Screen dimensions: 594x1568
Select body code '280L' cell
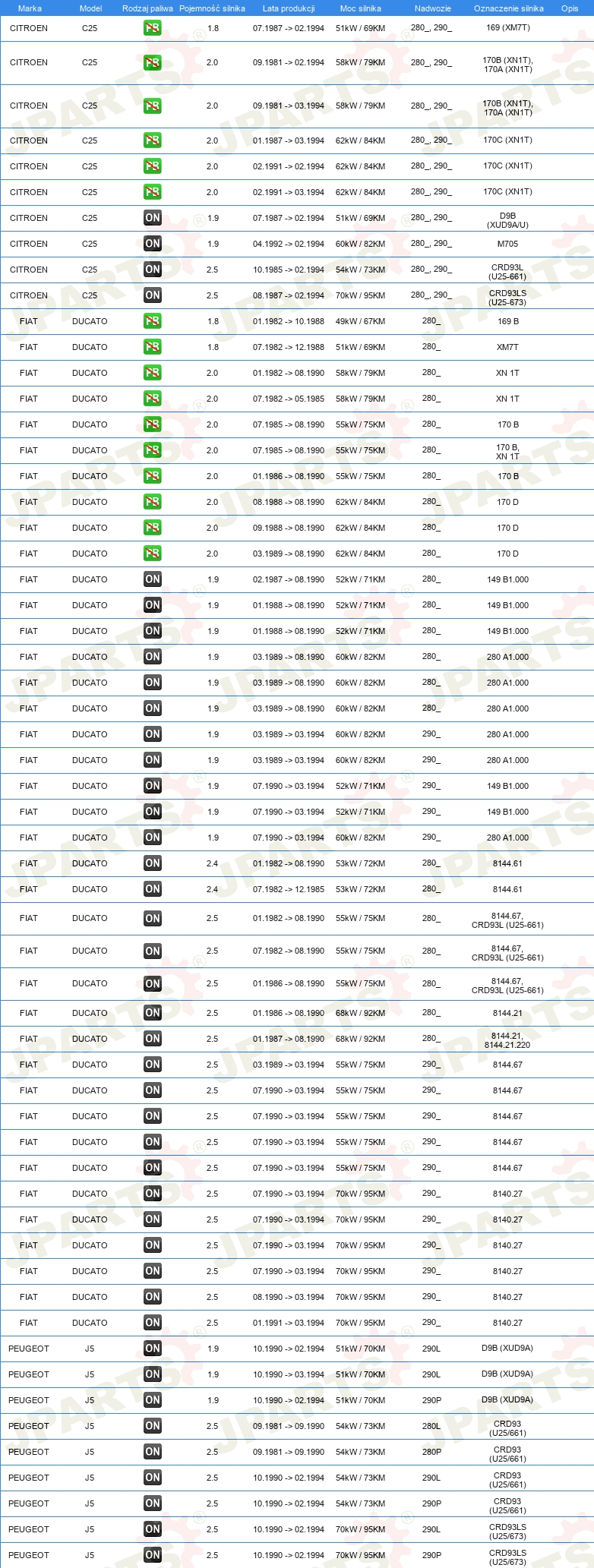(x=431, y=1426)
